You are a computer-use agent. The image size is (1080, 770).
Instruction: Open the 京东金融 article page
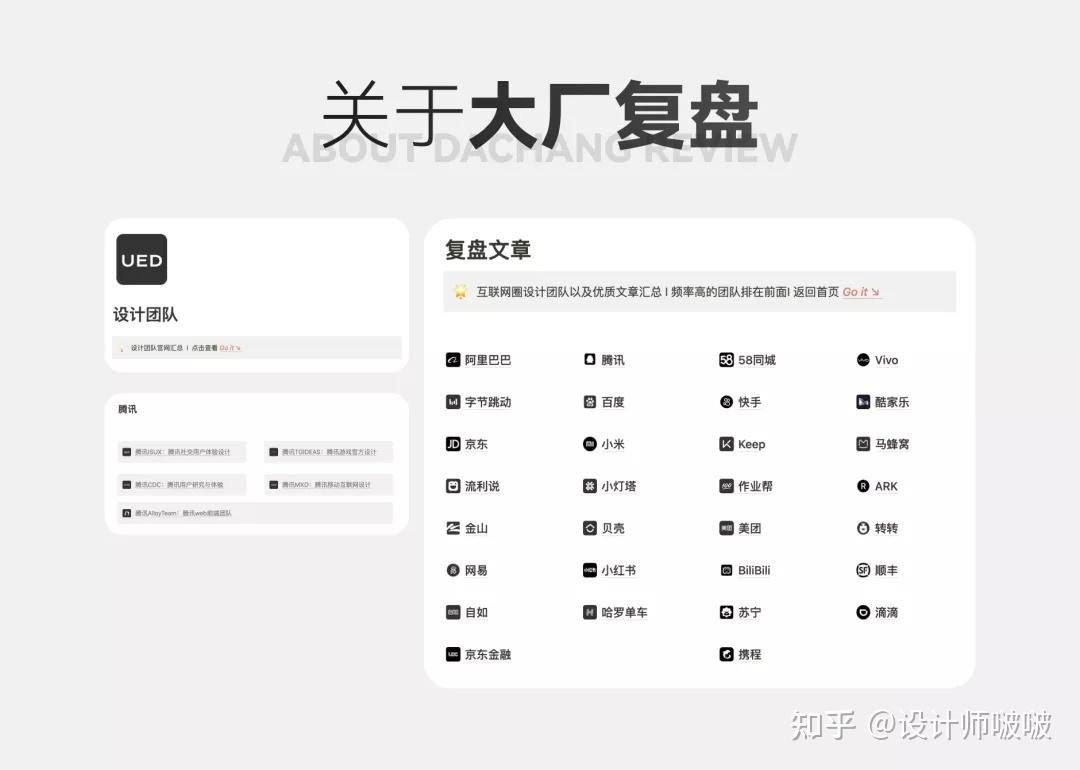coord(479,654)
